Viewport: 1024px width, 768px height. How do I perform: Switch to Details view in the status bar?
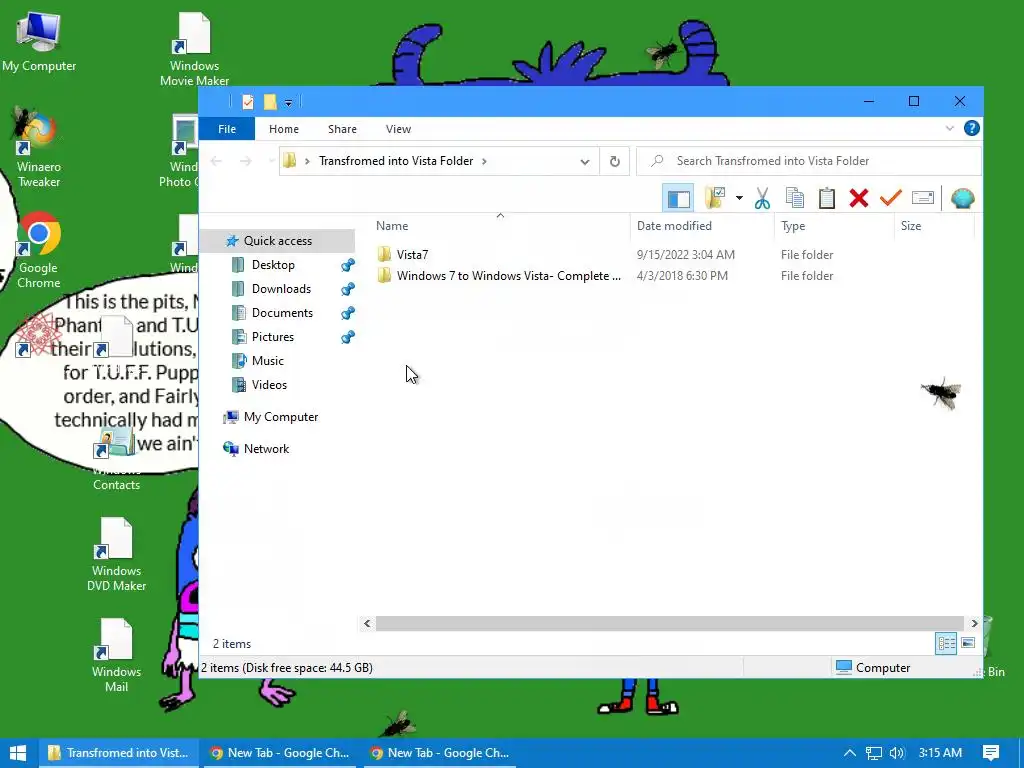[946, 643]
